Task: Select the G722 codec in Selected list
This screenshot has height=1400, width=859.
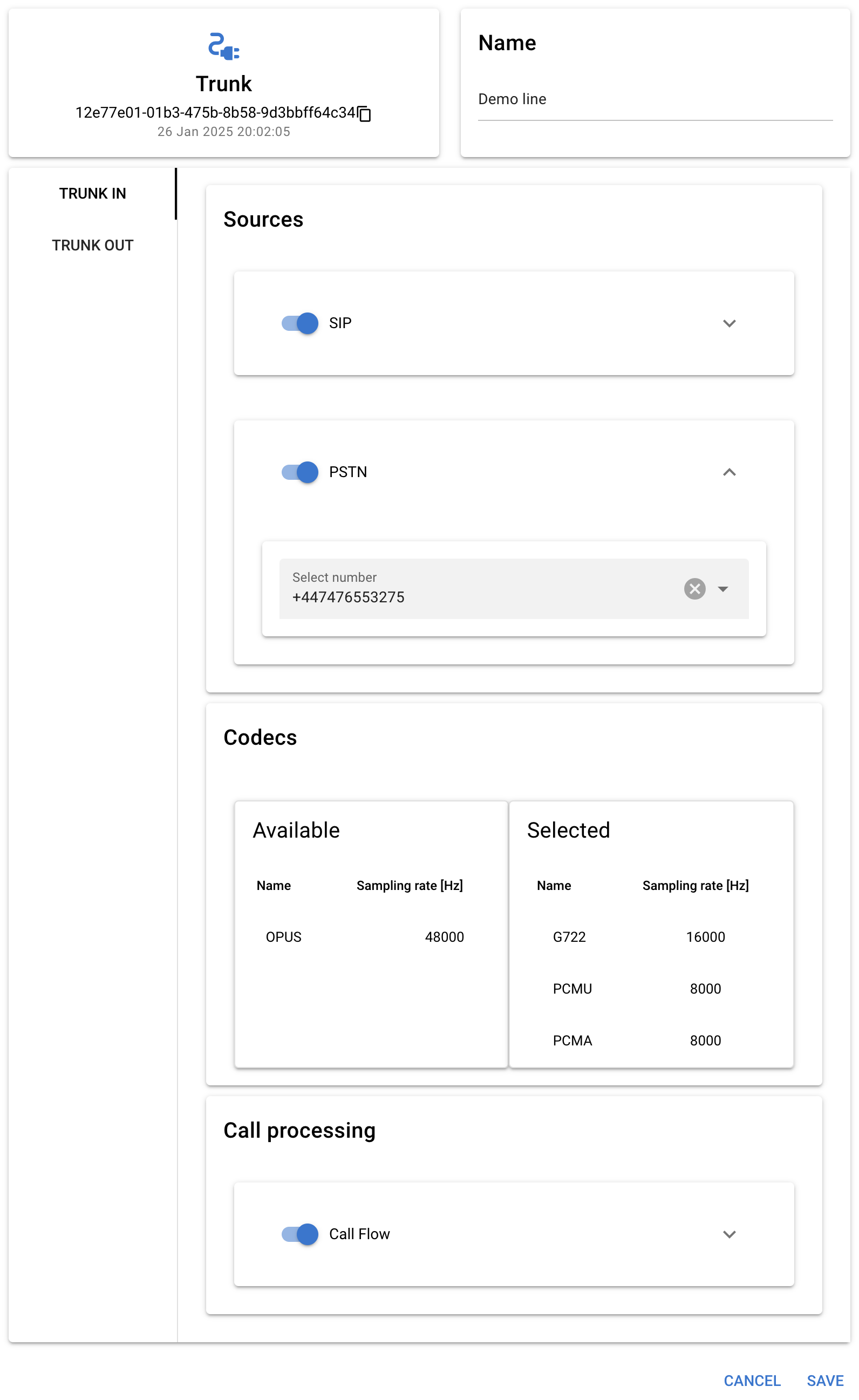Action: (x=638, y=937)
